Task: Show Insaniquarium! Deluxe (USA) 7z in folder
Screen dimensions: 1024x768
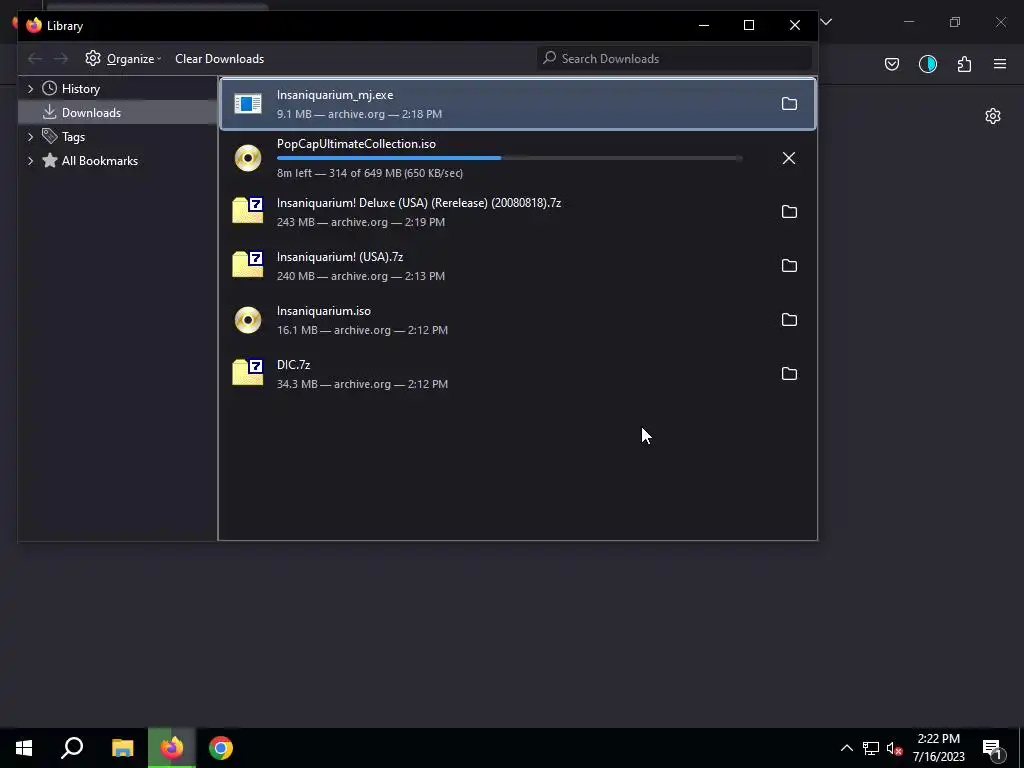Action: point(789,212)
